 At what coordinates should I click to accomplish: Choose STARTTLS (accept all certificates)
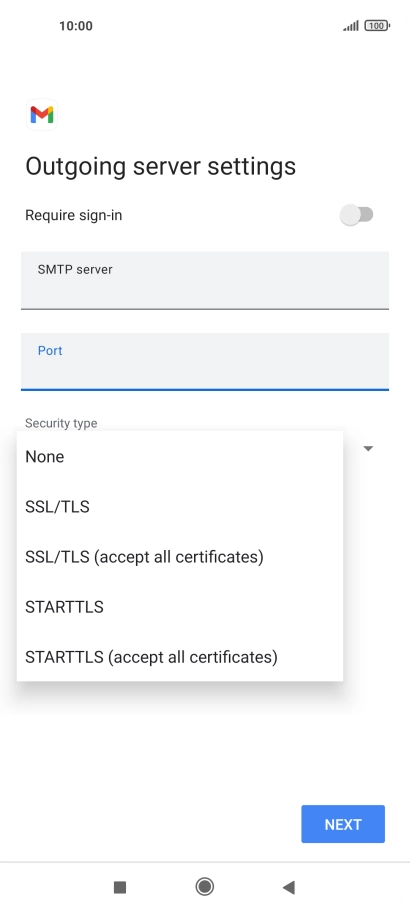[180, 657]
